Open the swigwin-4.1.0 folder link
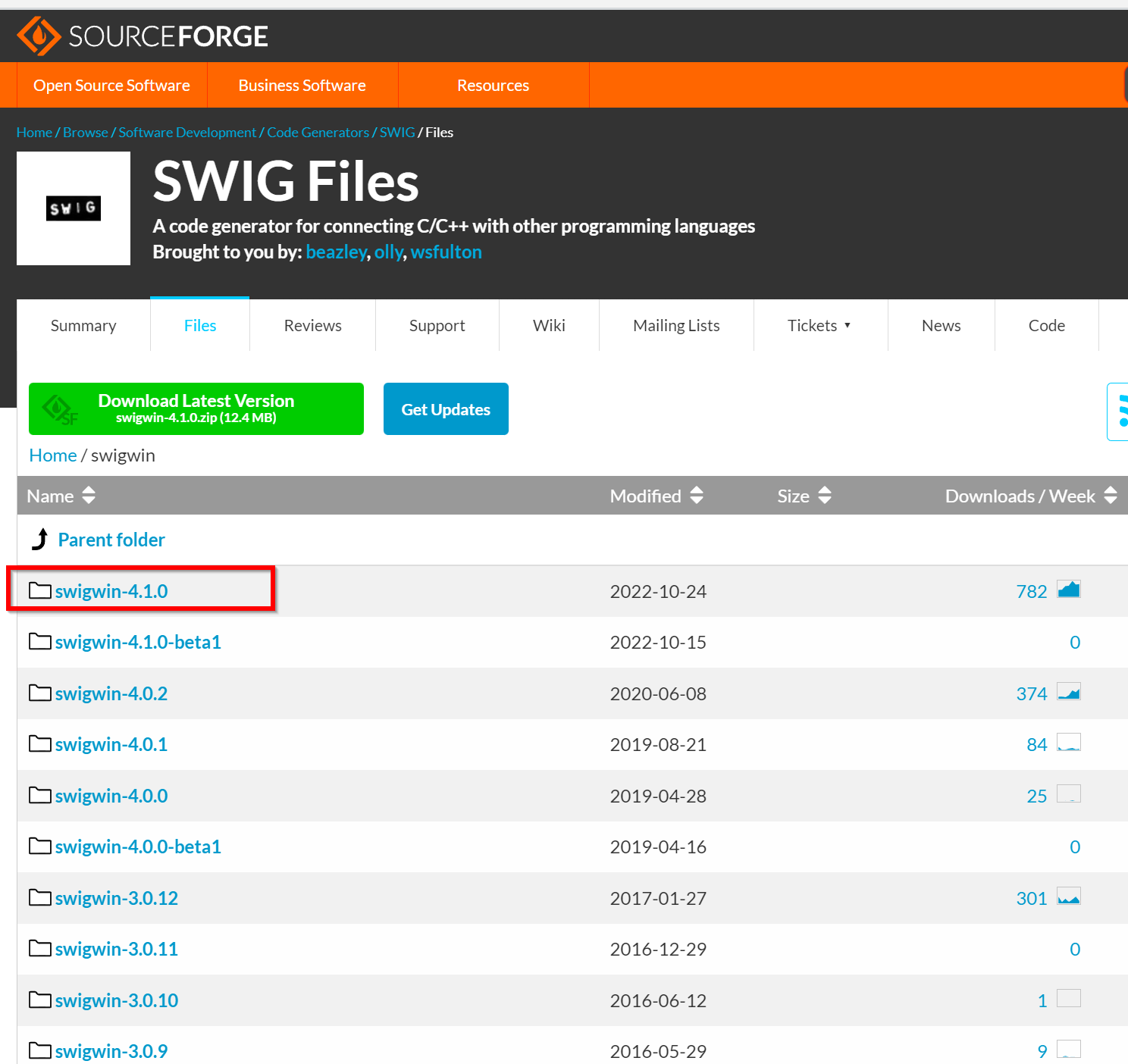This screenshot has height=1064, width=1128. 111,591
